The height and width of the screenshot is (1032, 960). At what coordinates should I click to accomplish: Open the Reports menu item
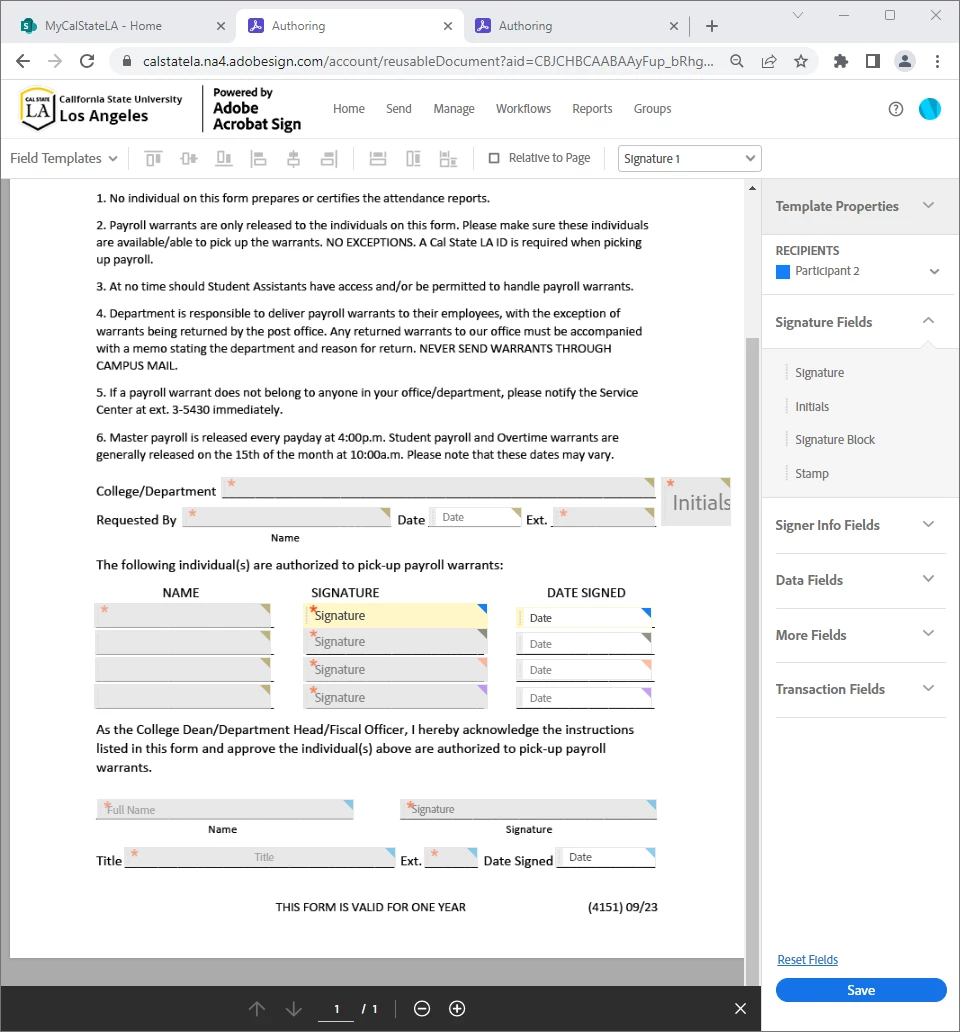pos(592,109)
